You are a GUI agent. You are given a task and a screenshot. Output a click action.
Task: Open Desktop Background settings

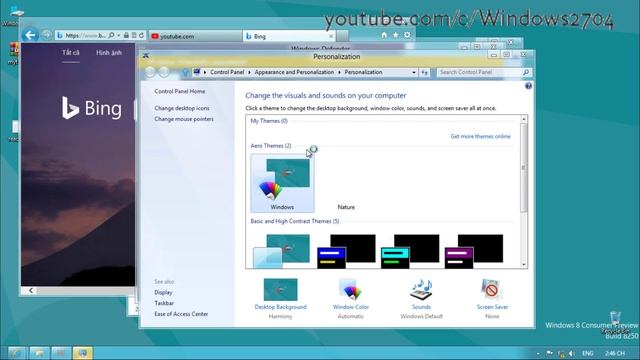pyautogui.click(x=280, y=298)
